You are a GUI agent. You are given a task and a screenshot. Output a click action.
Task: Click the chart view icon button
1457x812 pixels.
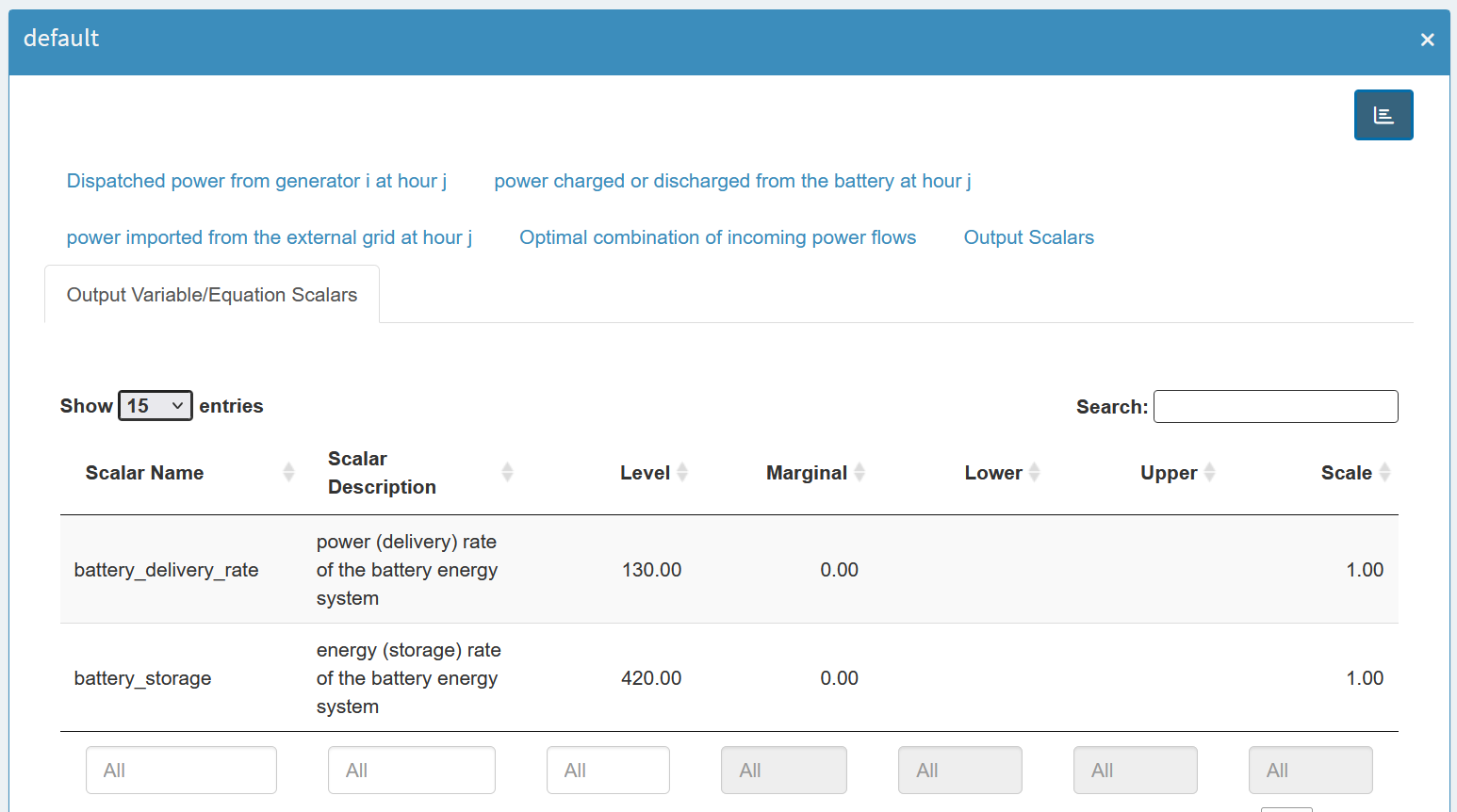coord(1383,115)
